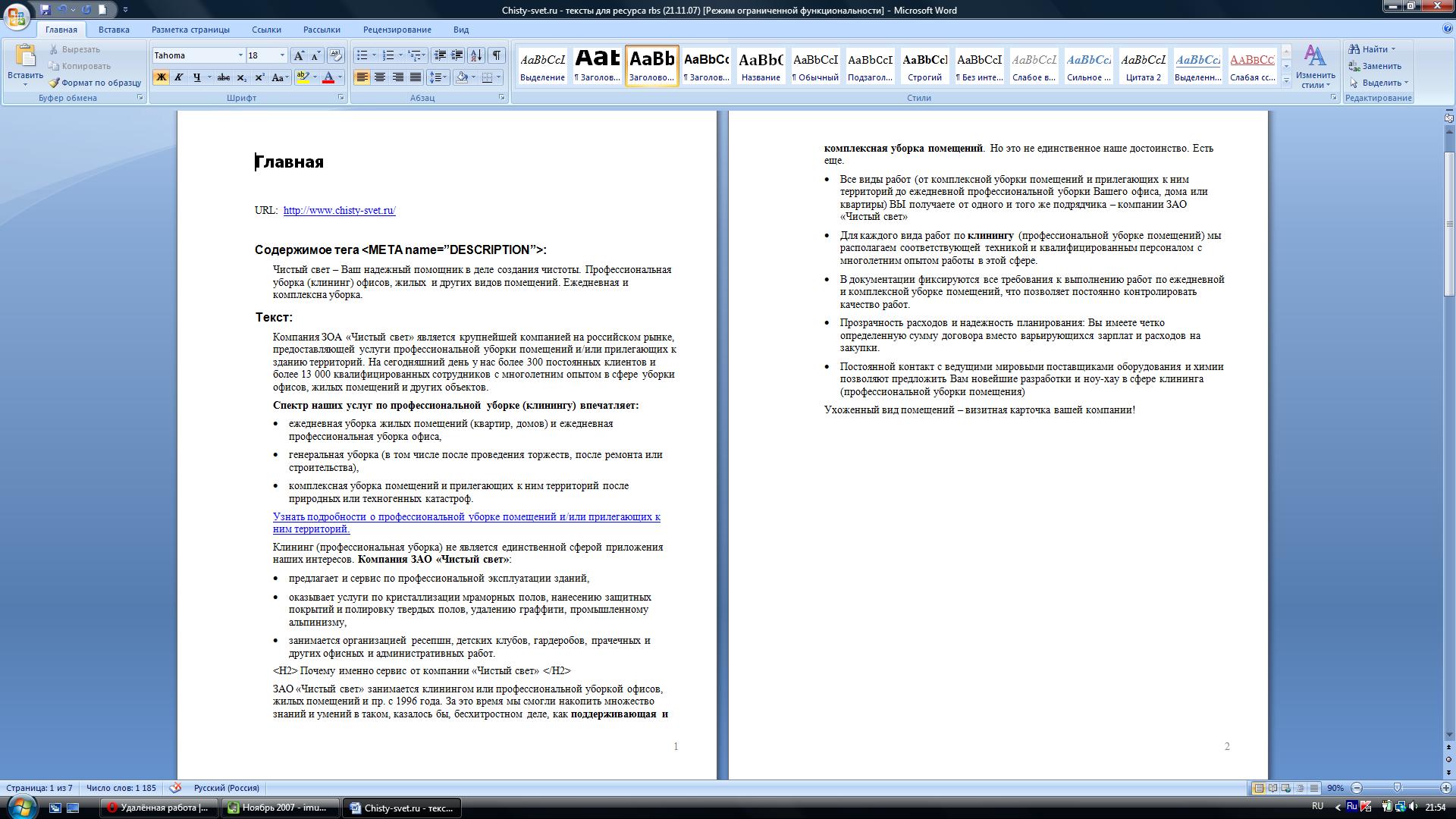The image size is (1456, 819).
Task: Open the Tahoma font name dropdown
Action: pyautogui.click(x=240, y=55)
